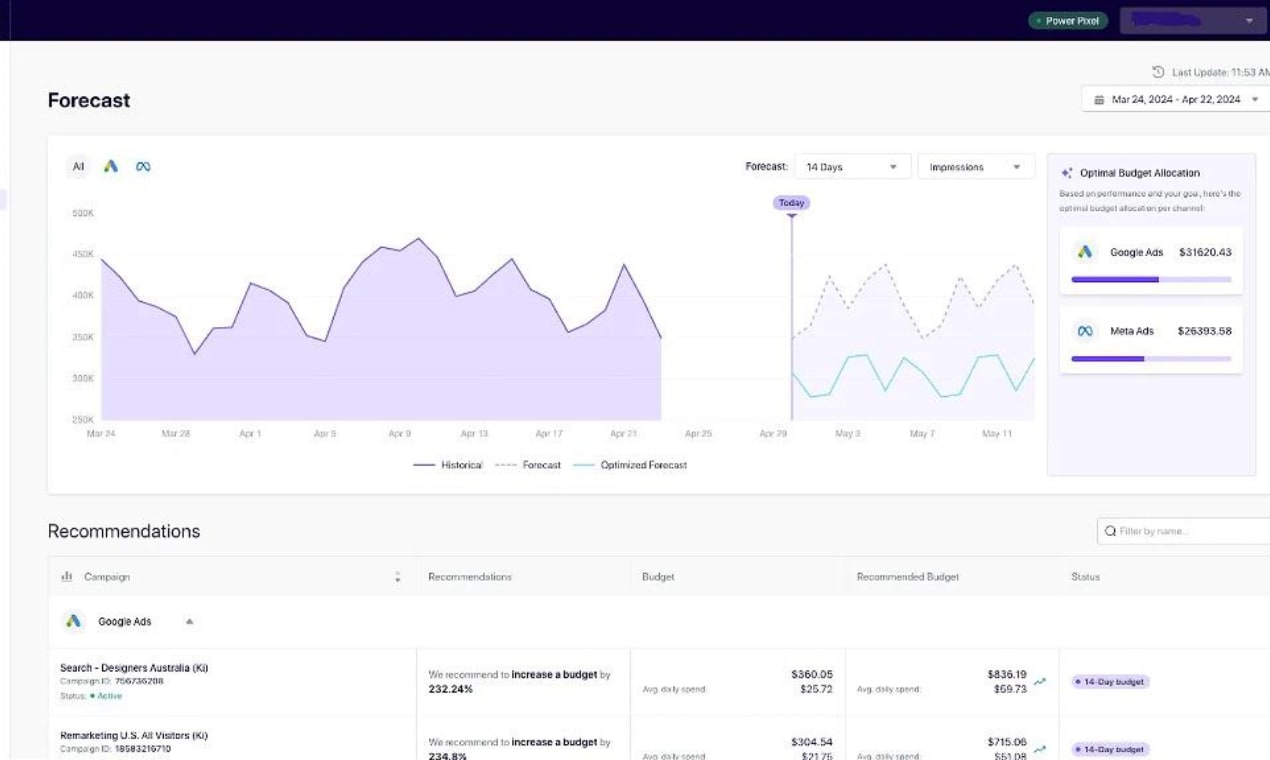The height and width of the screenshot is (760, 1270).
Task: Open the account dropdown in the top bar
Action: (x=1194, y=20)
